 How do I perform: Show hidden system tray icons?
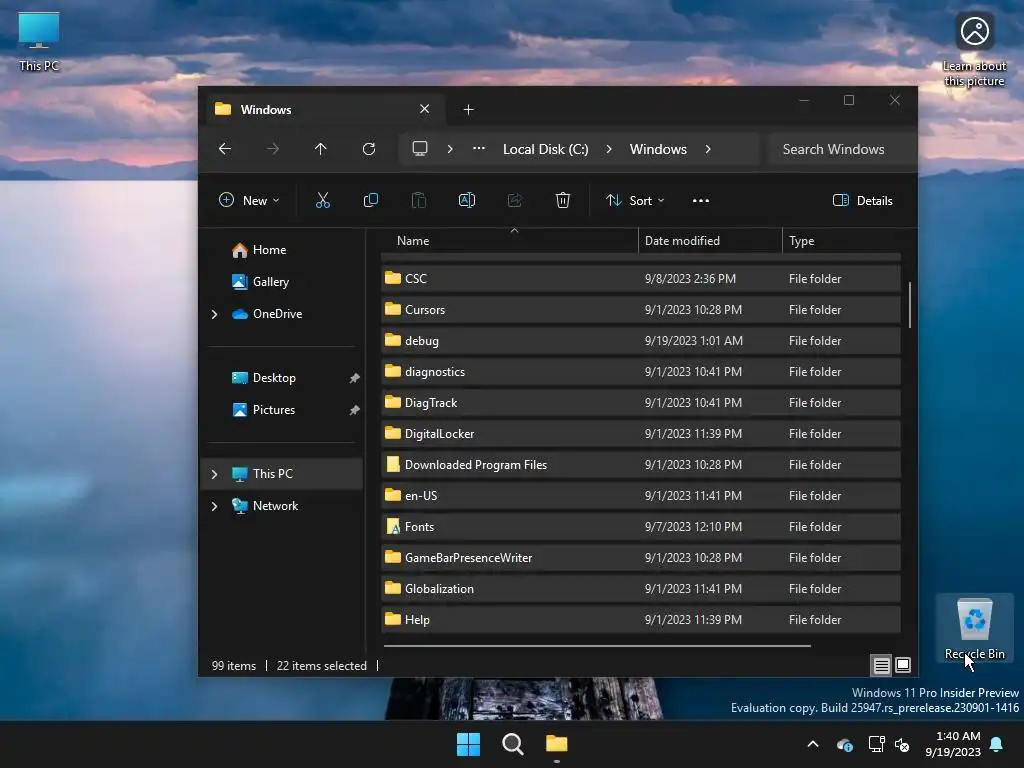pyautogui.click(x=813, y=744)
